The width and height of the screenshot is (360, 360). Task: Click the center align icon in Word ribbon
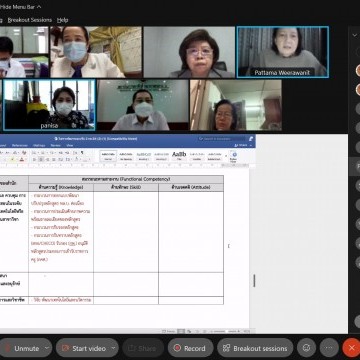tap(41, 160)
